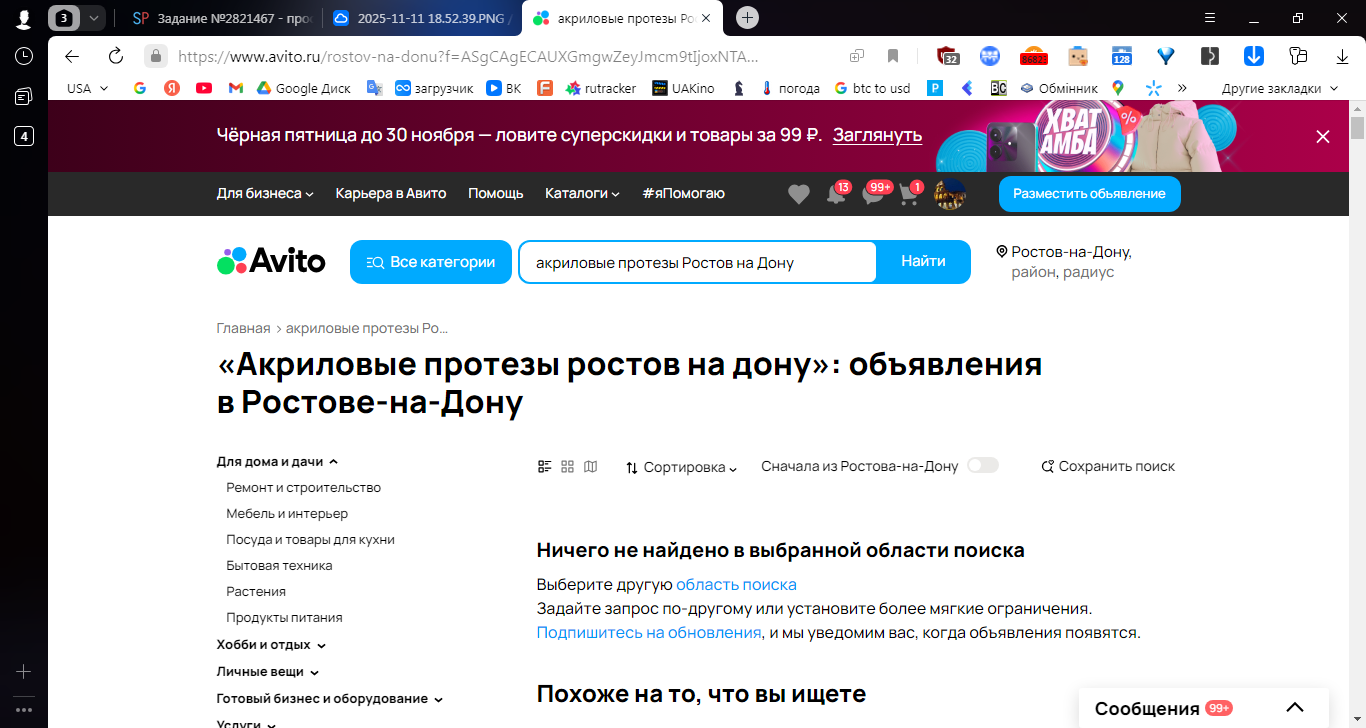This screenshot has height=728, width=1366.
Task: Focus the Avito search input field
Action: coord(697,262)
